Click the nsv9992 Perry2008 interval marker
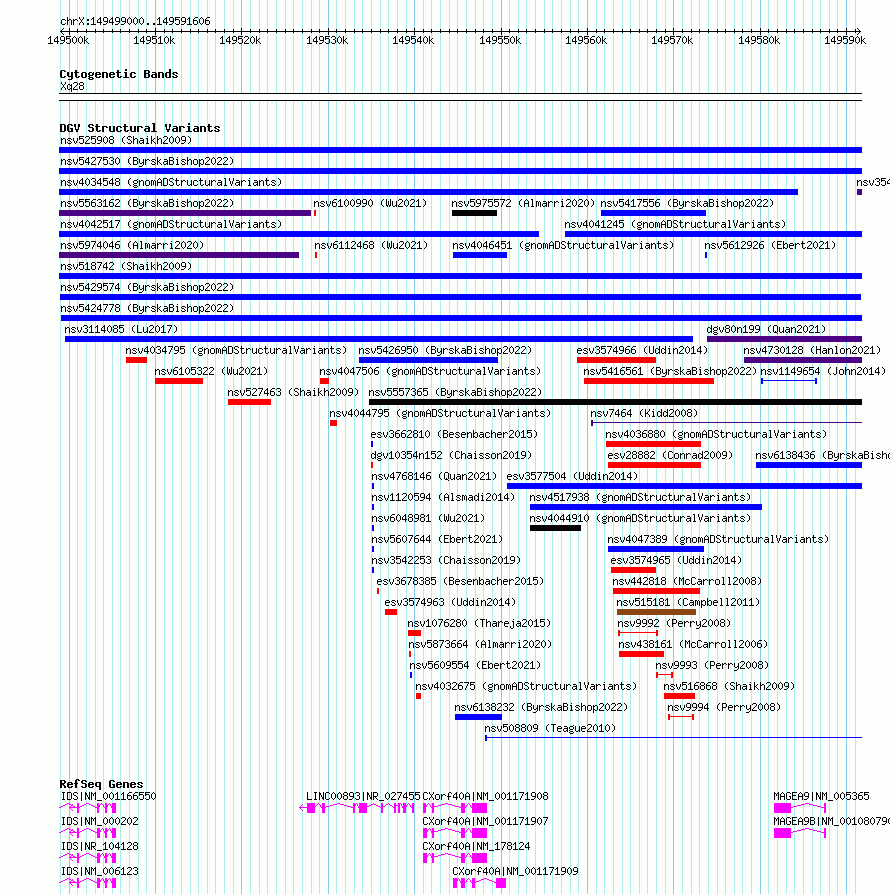 point(638,633)
